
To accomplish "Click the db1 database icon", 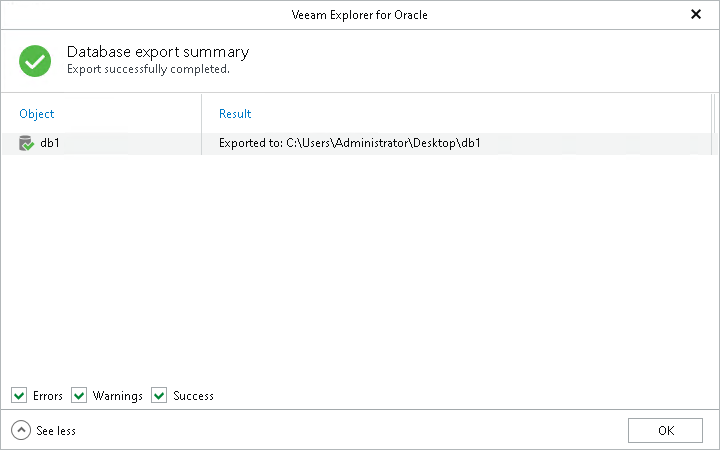I will click(x=26, y=144).
